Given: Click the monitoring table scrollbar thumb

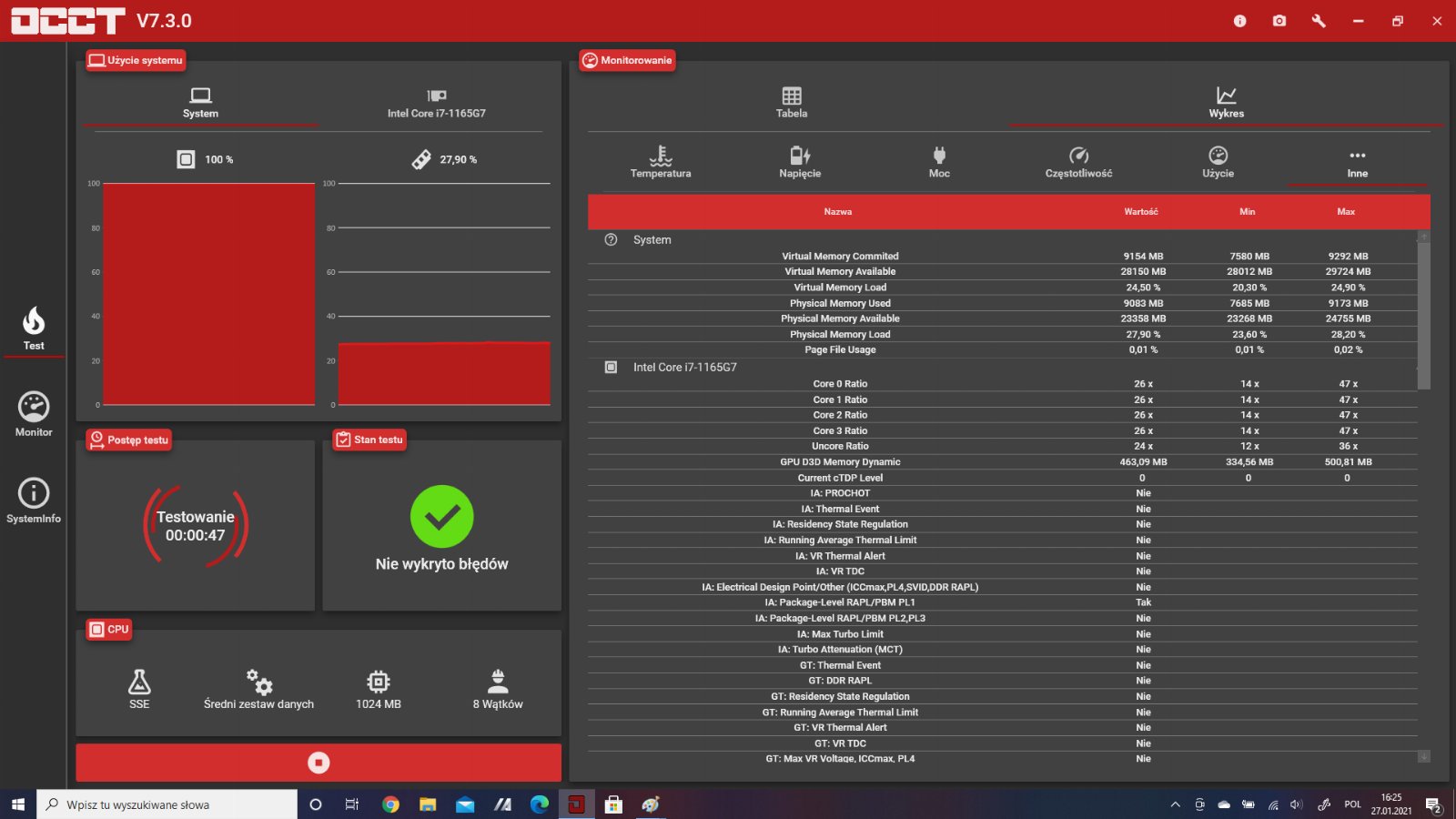Looking at the screenshot, I should pyautogui.click(x=1424, y=314).
